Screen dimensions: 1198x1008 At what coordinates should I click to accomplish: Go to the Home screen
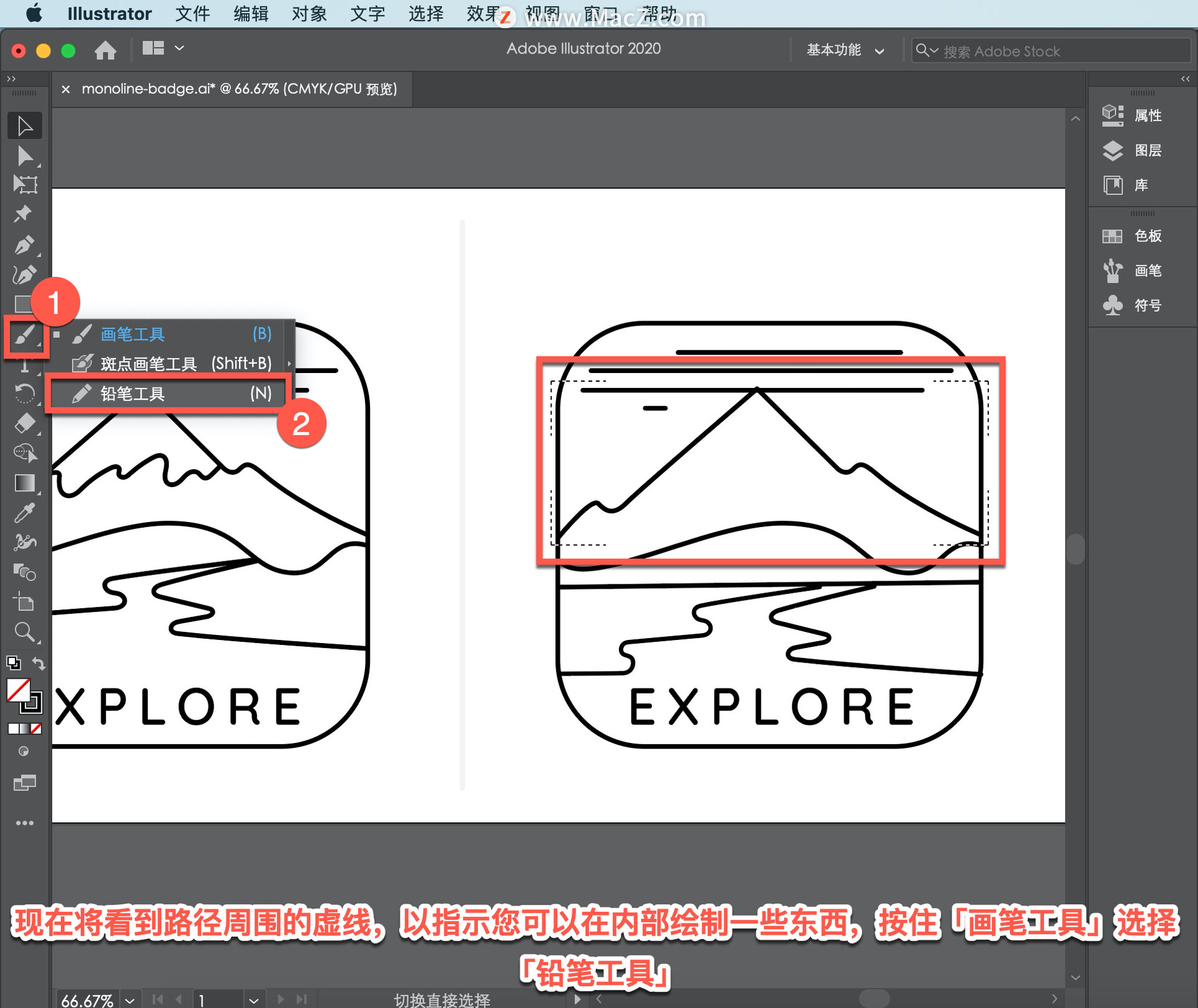point(105,50)
